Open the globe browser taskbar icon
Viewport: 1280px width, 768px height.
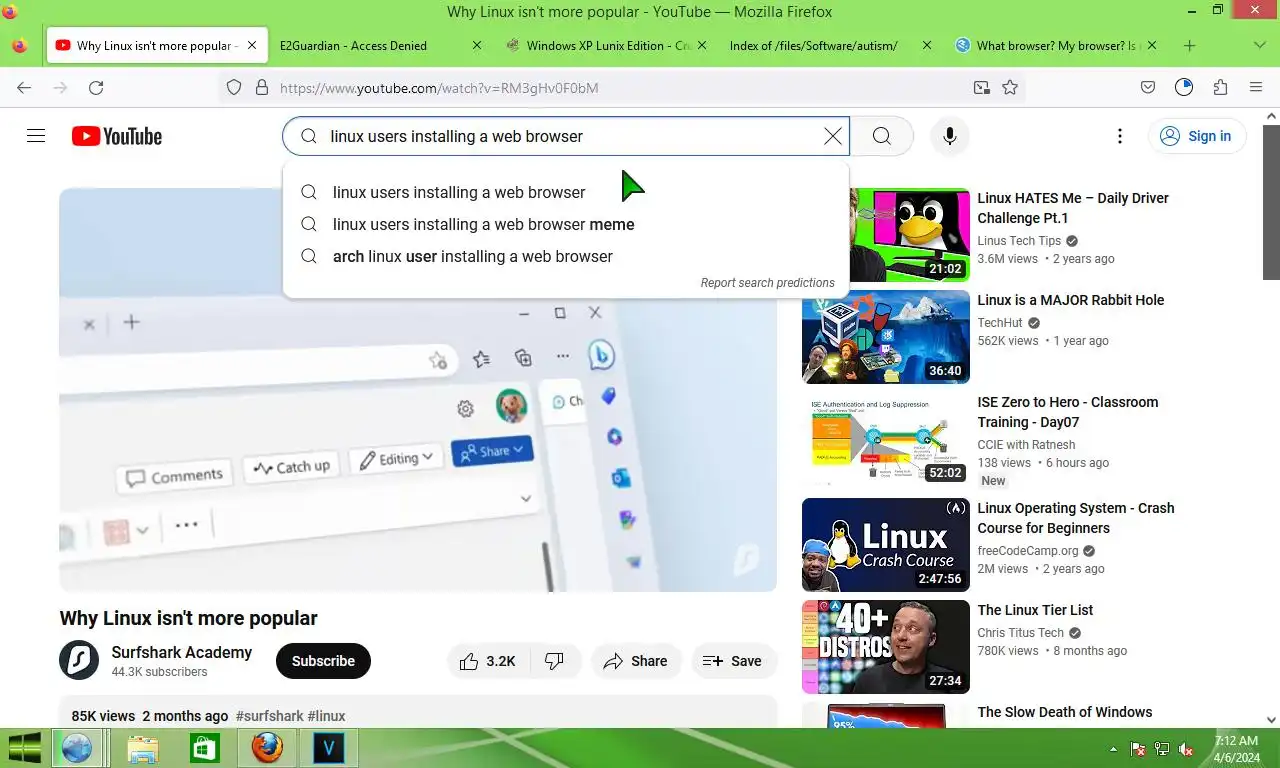click(x=77, y=748)
